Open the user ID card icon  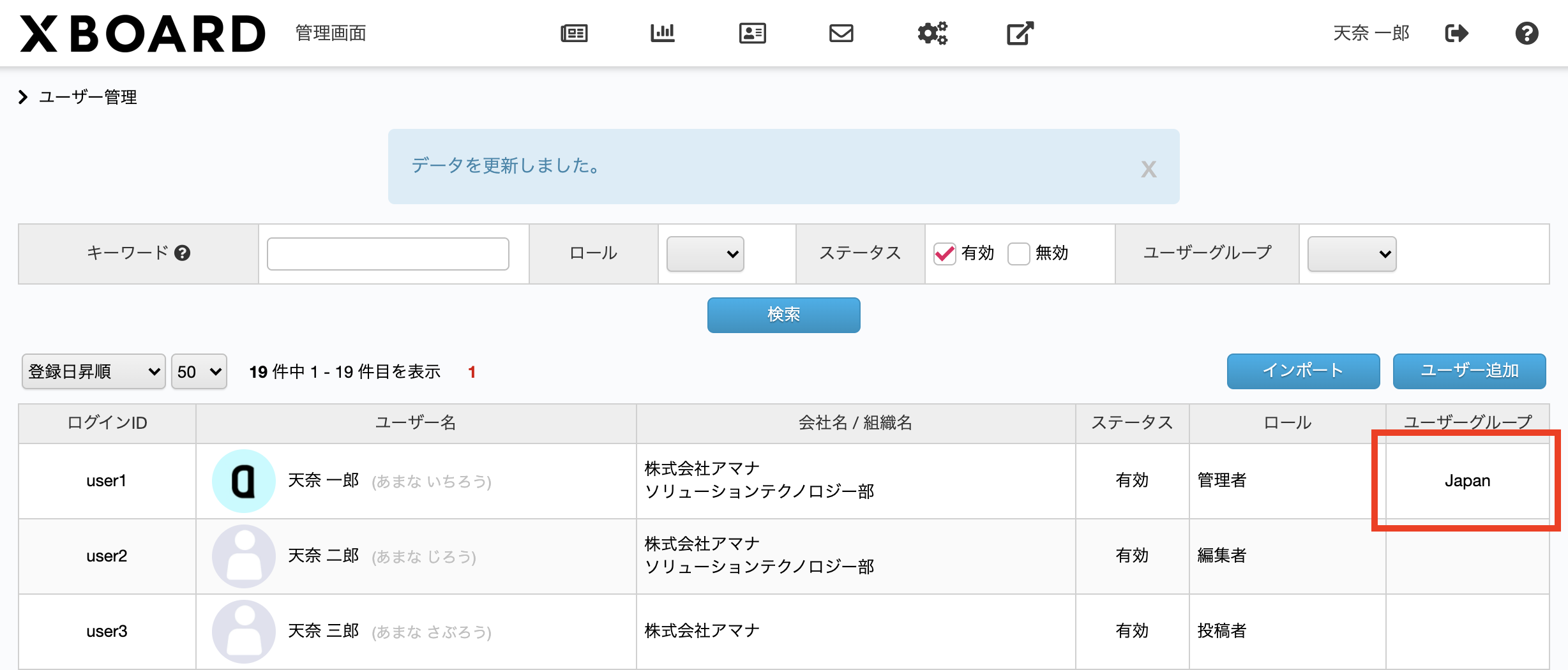(753, 33)
